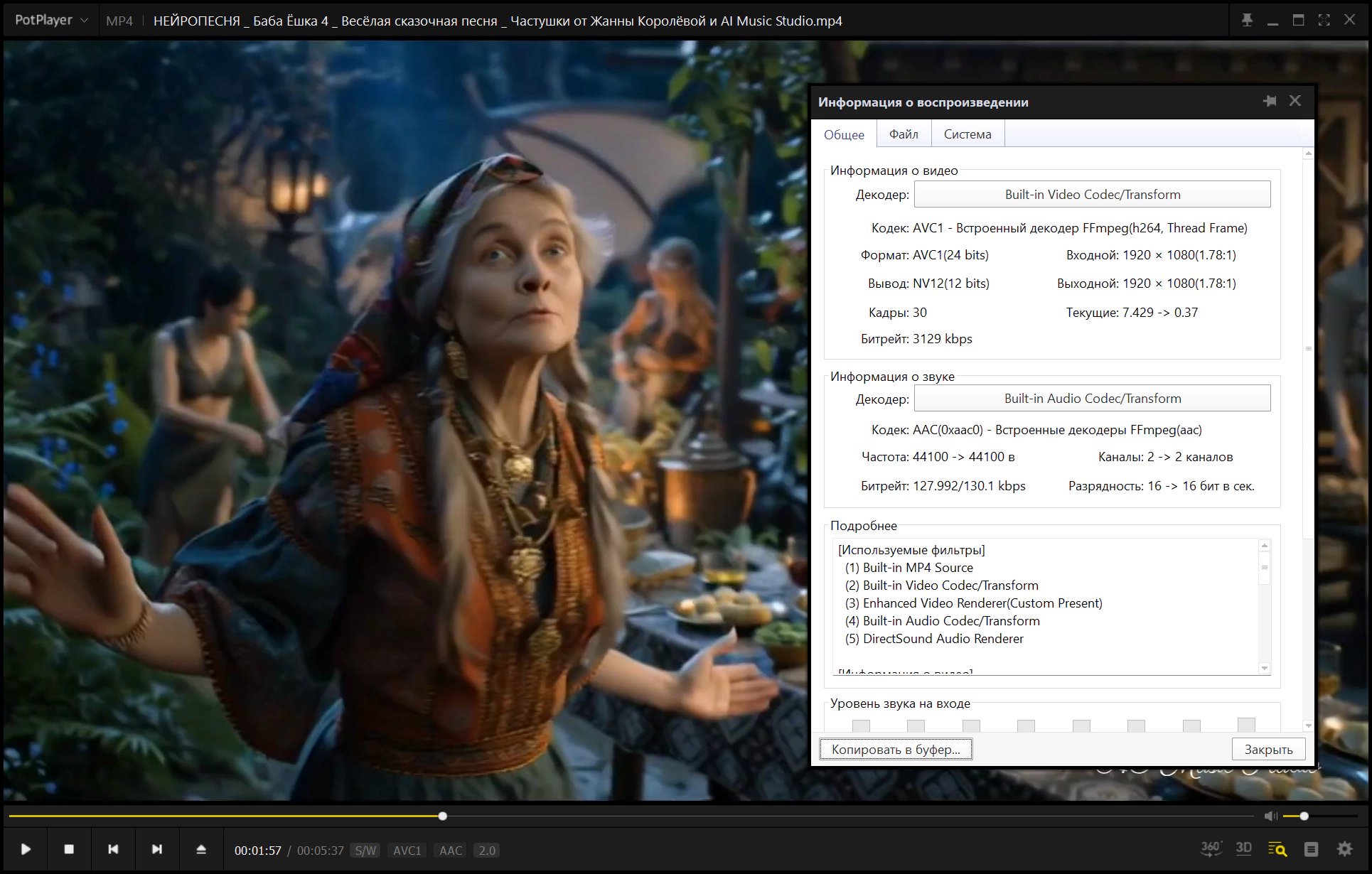This screenshot has height=874, width=1372.
Task: Open the PotPlayer main menu dropdown
Action: (x=51, y=21)
